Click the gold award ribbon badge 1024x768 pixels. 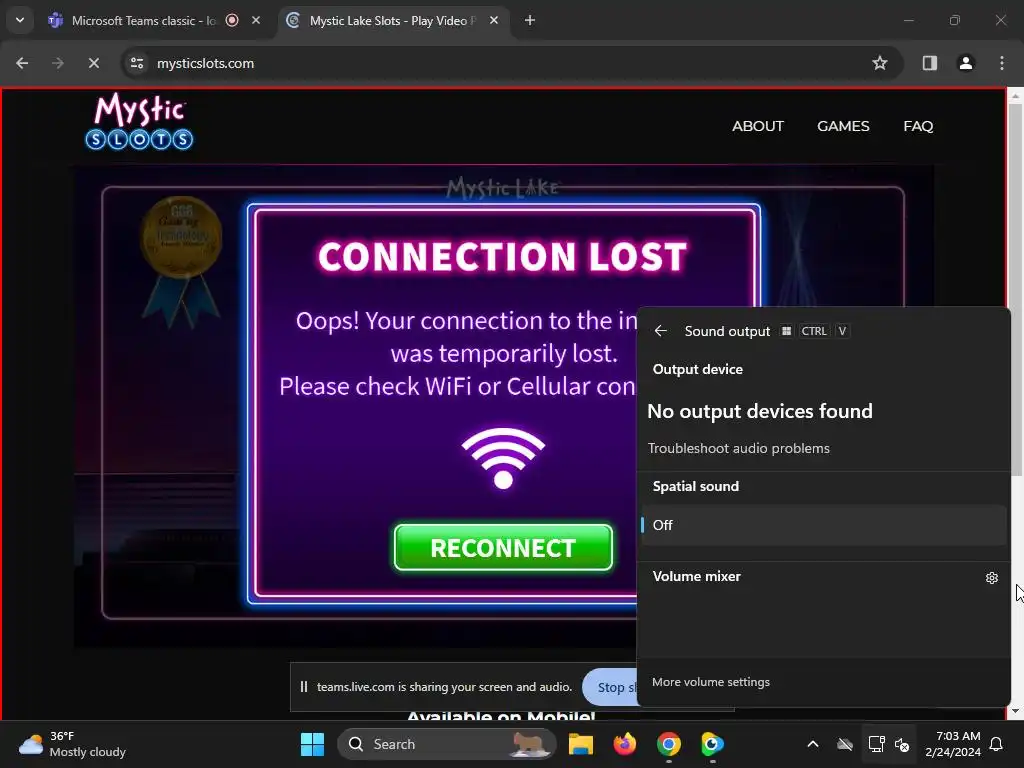(182, 261)
